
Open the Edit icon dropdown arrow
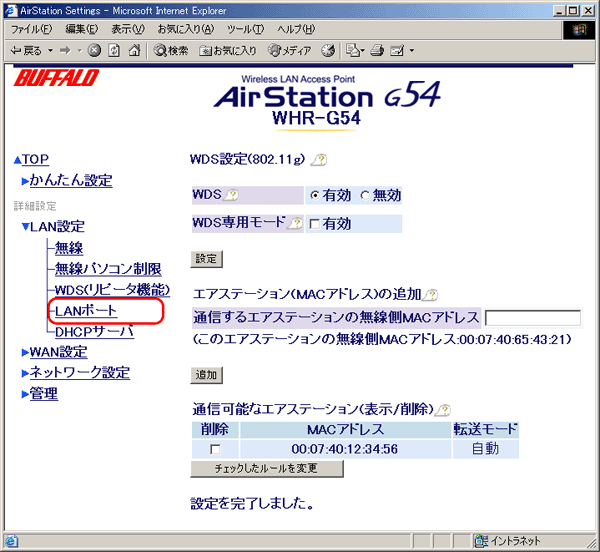click(x=412, y=50)
